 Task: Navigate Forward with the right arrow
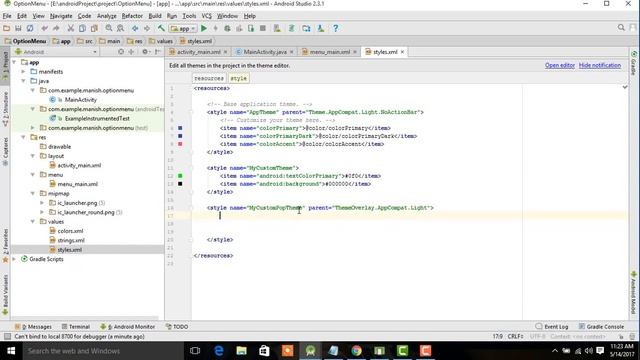tap(147, 28)
